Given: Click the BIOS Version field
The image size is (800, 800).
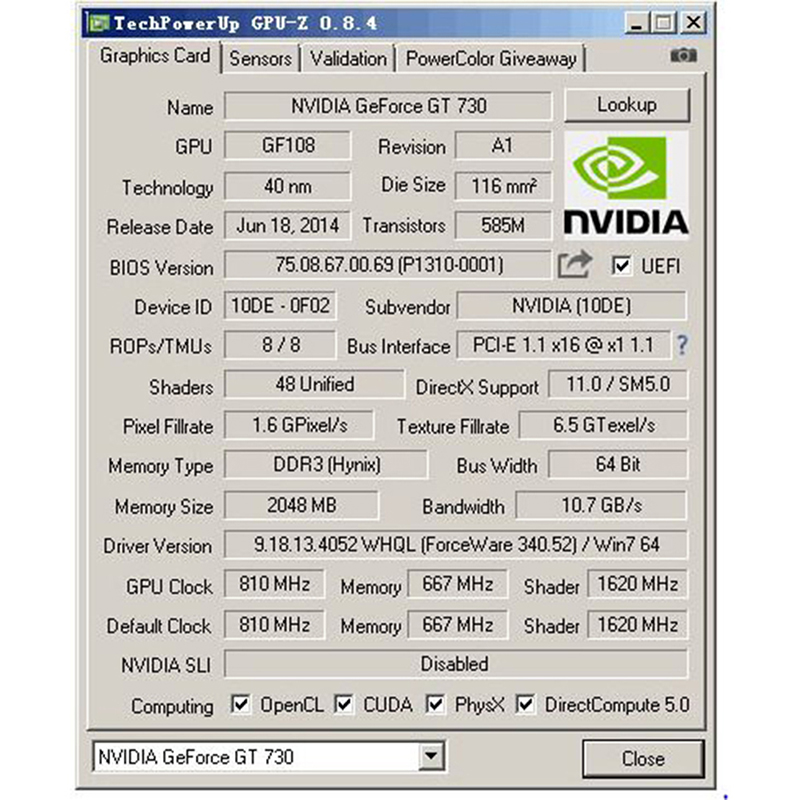Looking at the screenshot, I should click(x=387, y=266).
